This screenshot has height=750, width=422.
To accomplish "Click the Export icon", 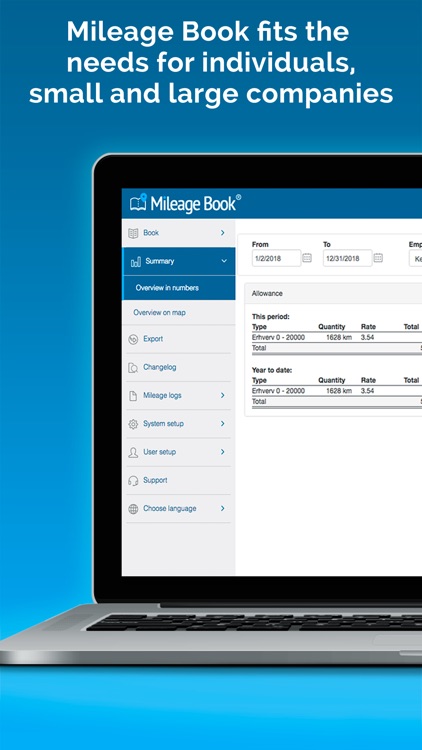I will 133,340.
